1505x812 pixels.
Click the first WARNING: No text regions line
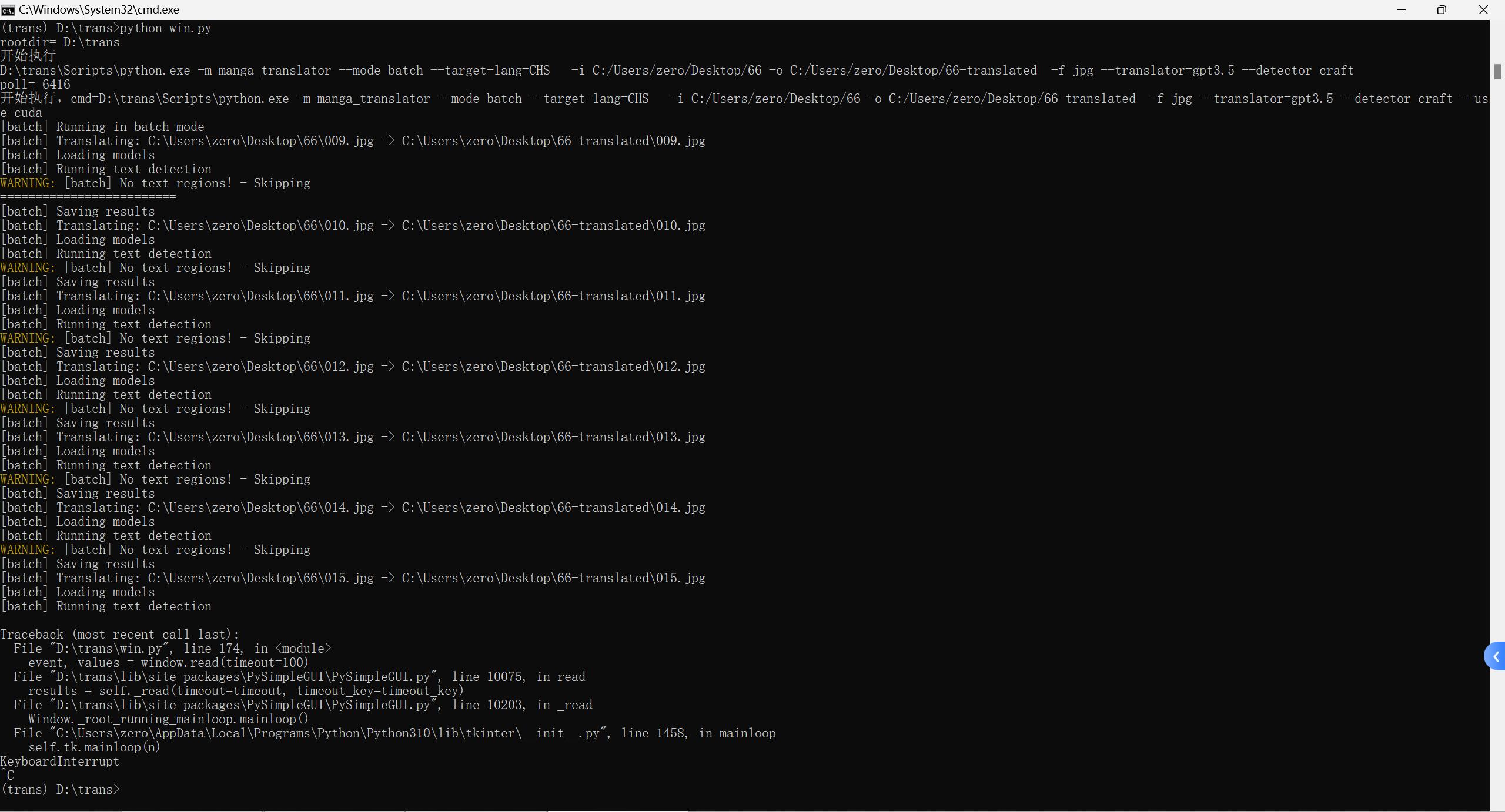tap(155, 183)
